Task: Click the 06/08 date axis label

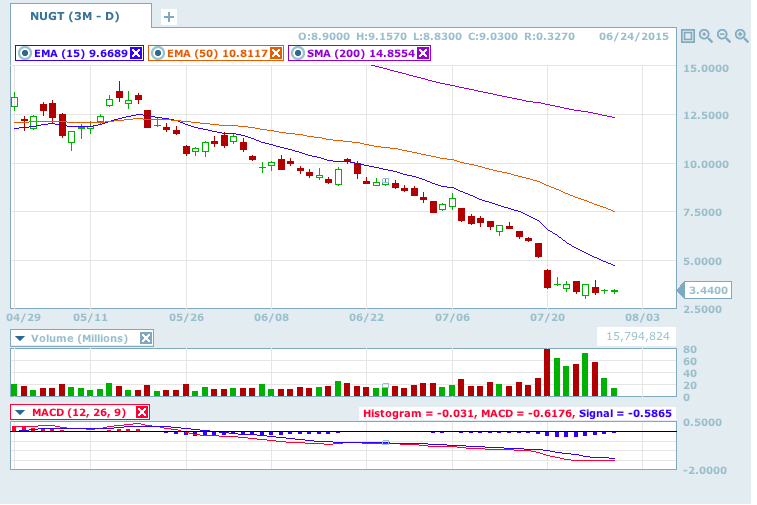Action: click(271, 317)
